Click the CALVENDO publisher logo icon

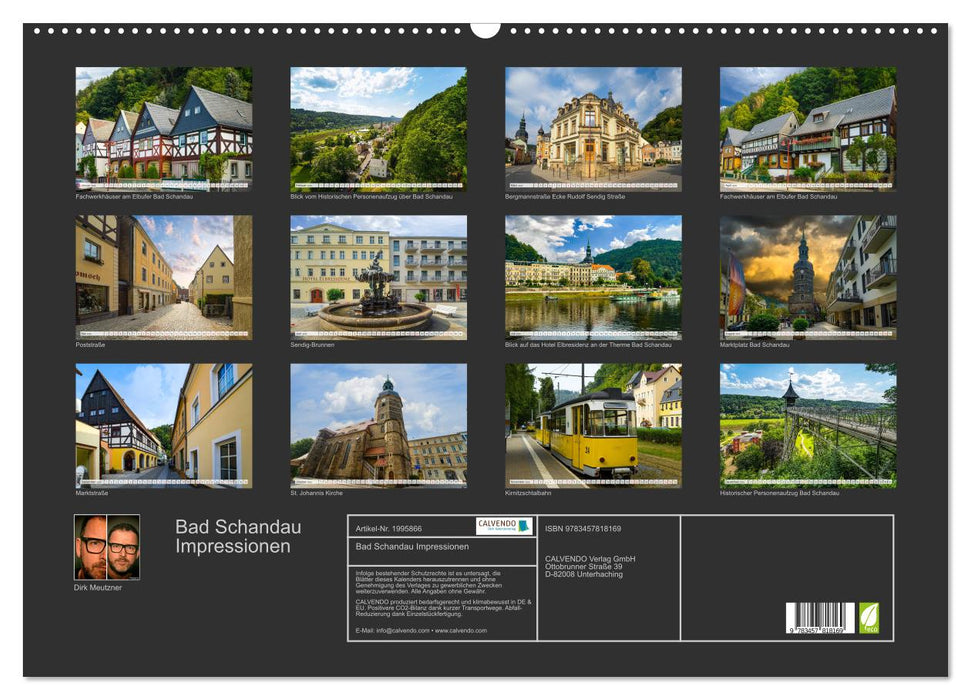504,526
